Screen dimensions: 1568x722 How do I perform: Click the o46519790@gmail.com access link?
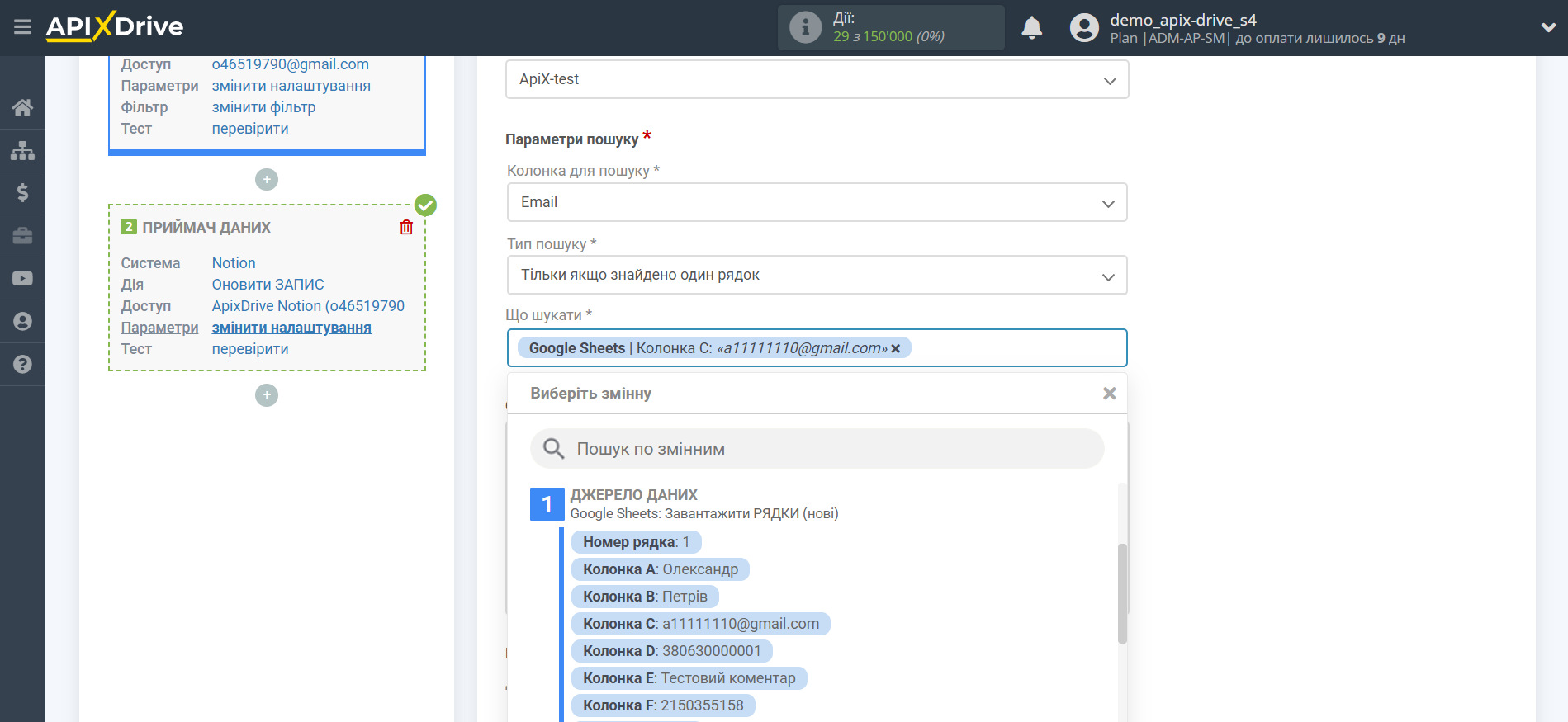pos(290,64)
